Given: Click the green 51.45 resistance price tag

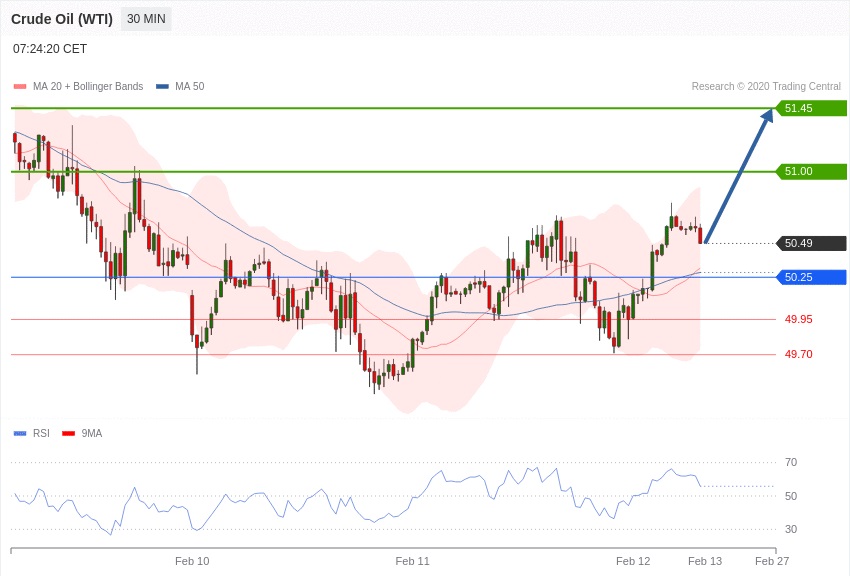Looking at the screenshot, I should click(811, 108).
